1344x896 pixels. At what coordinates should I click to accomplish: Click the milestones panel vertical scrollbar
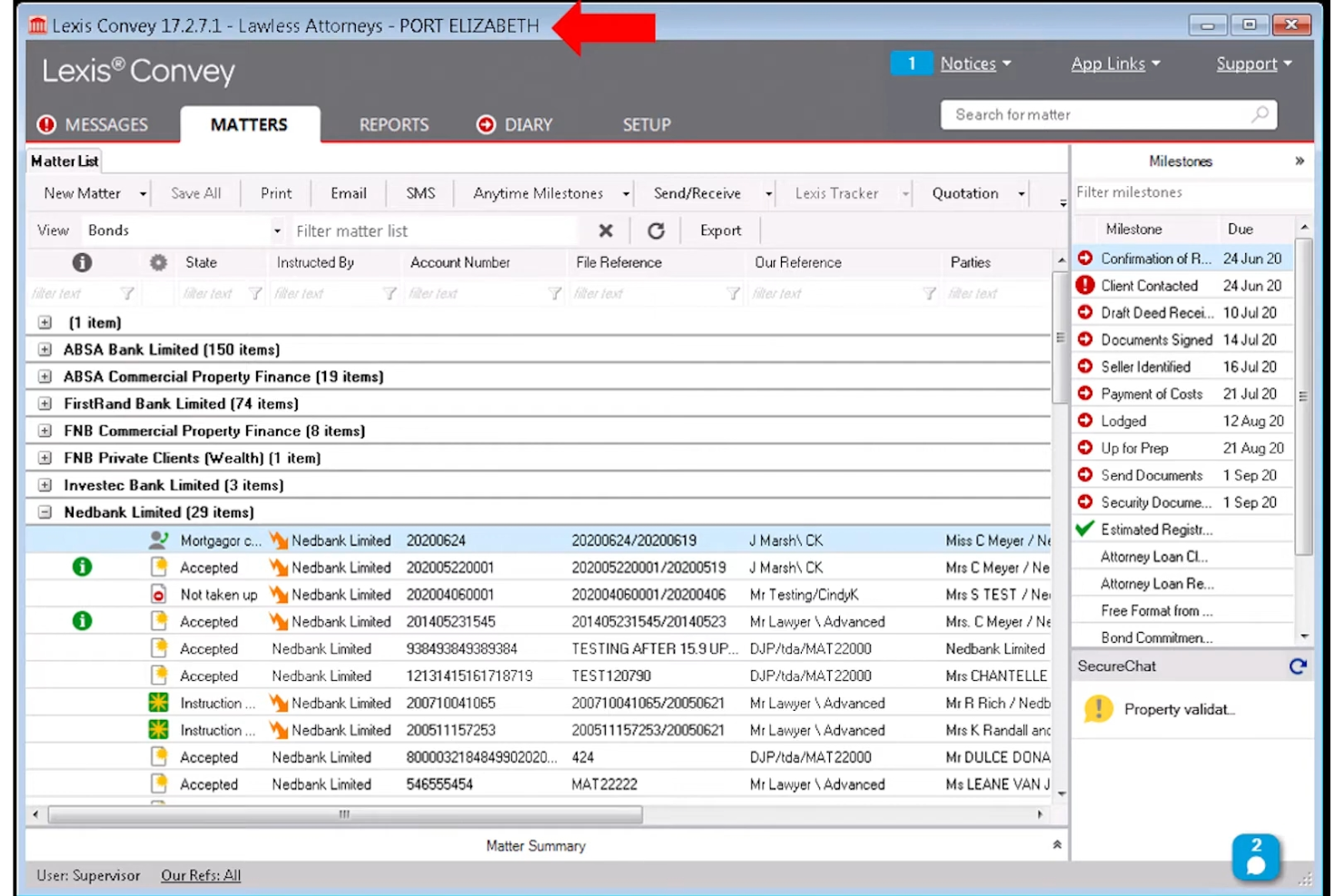[1303, 396]
